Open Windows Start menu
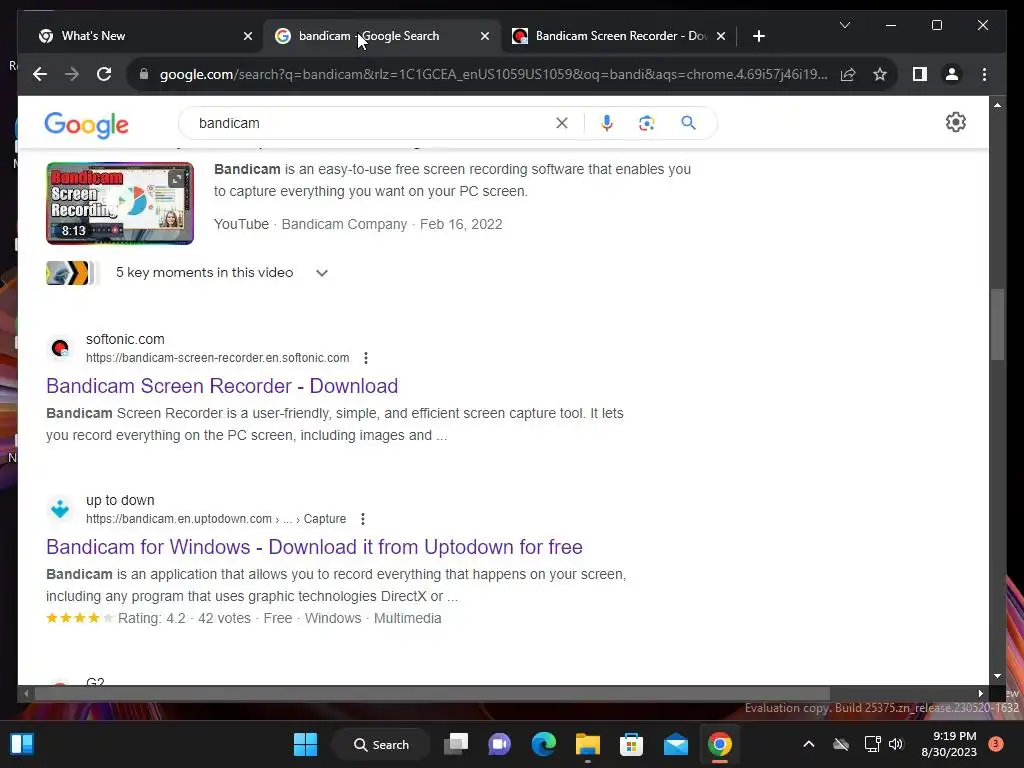The width and height of the screenshot is (1024, 768). point(306,744)
